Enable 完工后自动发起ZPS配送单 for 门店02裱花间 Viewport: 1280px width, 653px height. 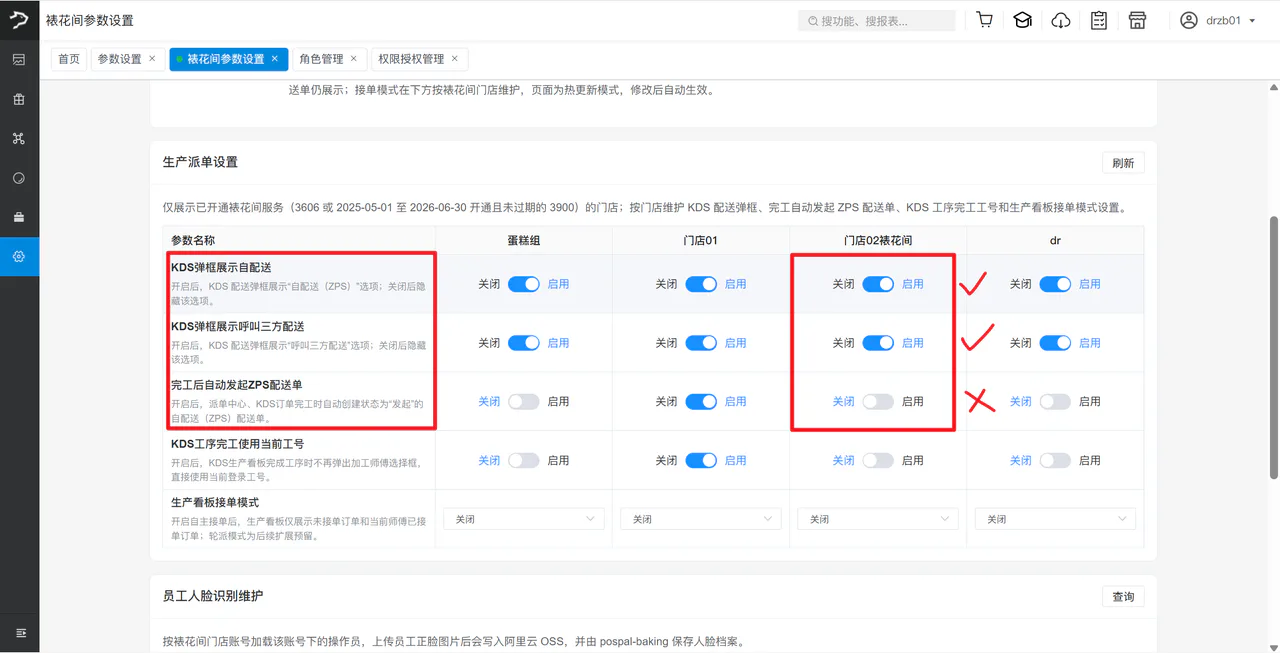pyautogui.click(x=878, y=402)
